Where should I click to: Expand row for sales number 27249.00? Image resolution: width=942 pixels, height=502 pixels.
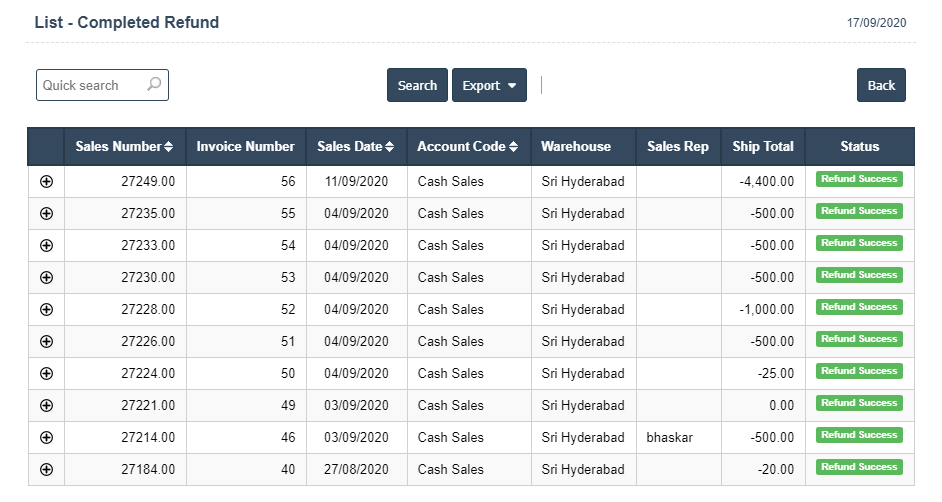click(46, 181)
